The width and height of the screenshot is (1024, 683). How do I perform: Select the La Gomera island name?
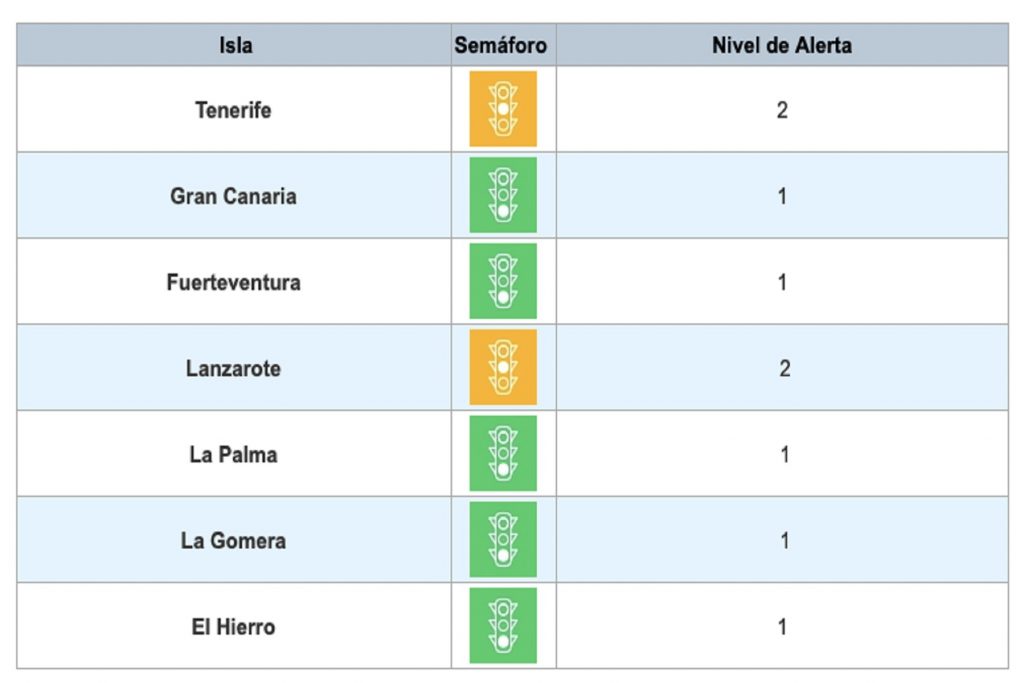click(233, 541)
